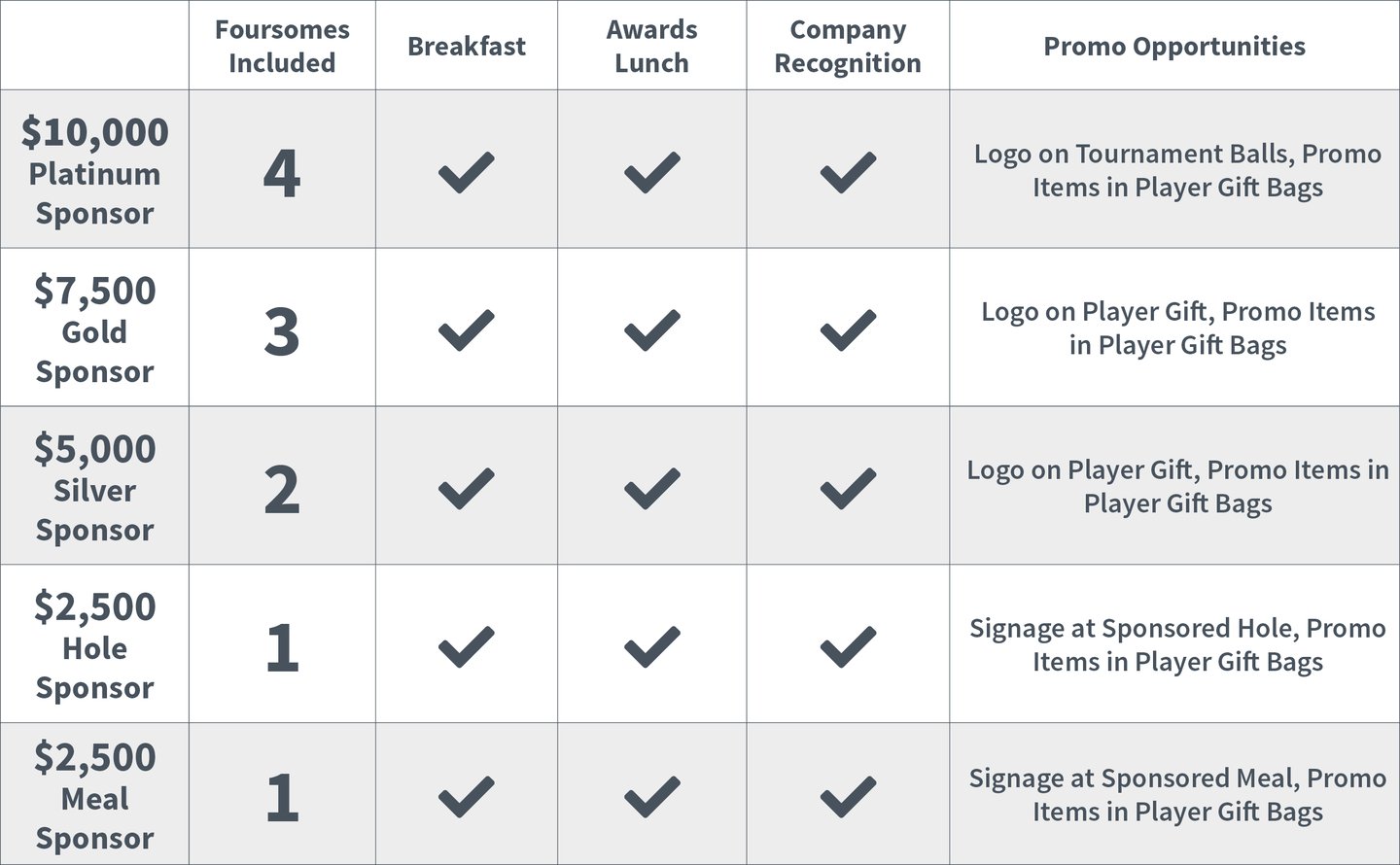Click the number 2 foursomes for Silver
The width and height of the screenshot is (1400, 865).
click(x=282, y=490)
